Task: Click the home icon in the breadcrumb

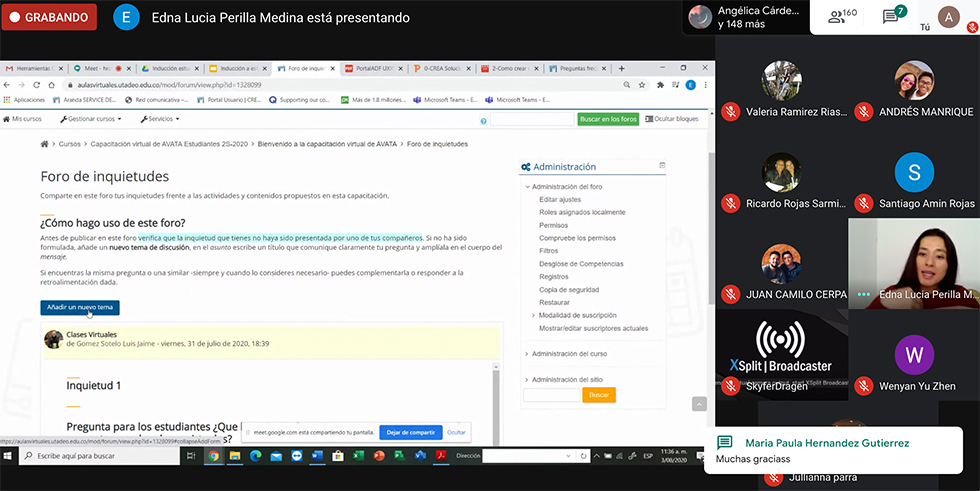Action: click(x=44, y=144)
